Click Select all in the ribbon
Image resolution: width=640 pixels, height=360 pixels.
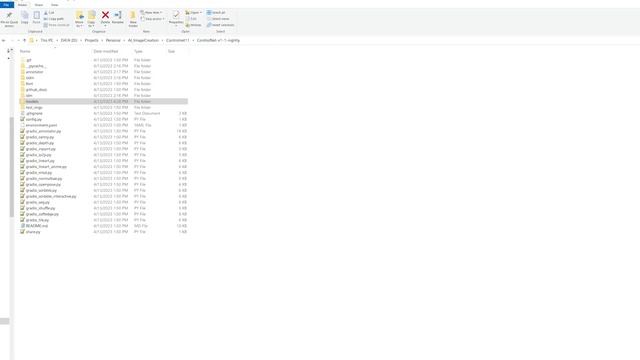coord(216,13)
